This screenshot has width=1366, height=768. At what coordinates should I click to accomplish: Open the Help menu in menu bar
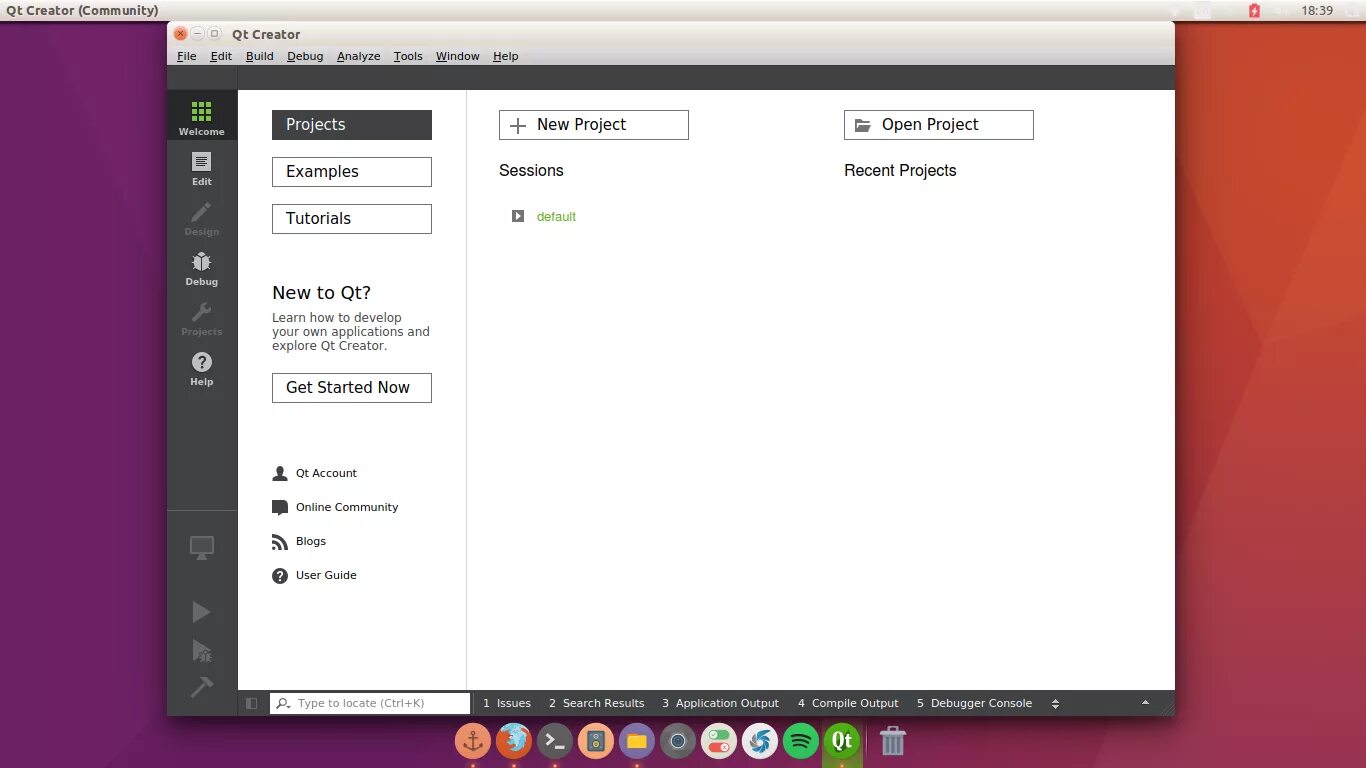click(506, 56)
